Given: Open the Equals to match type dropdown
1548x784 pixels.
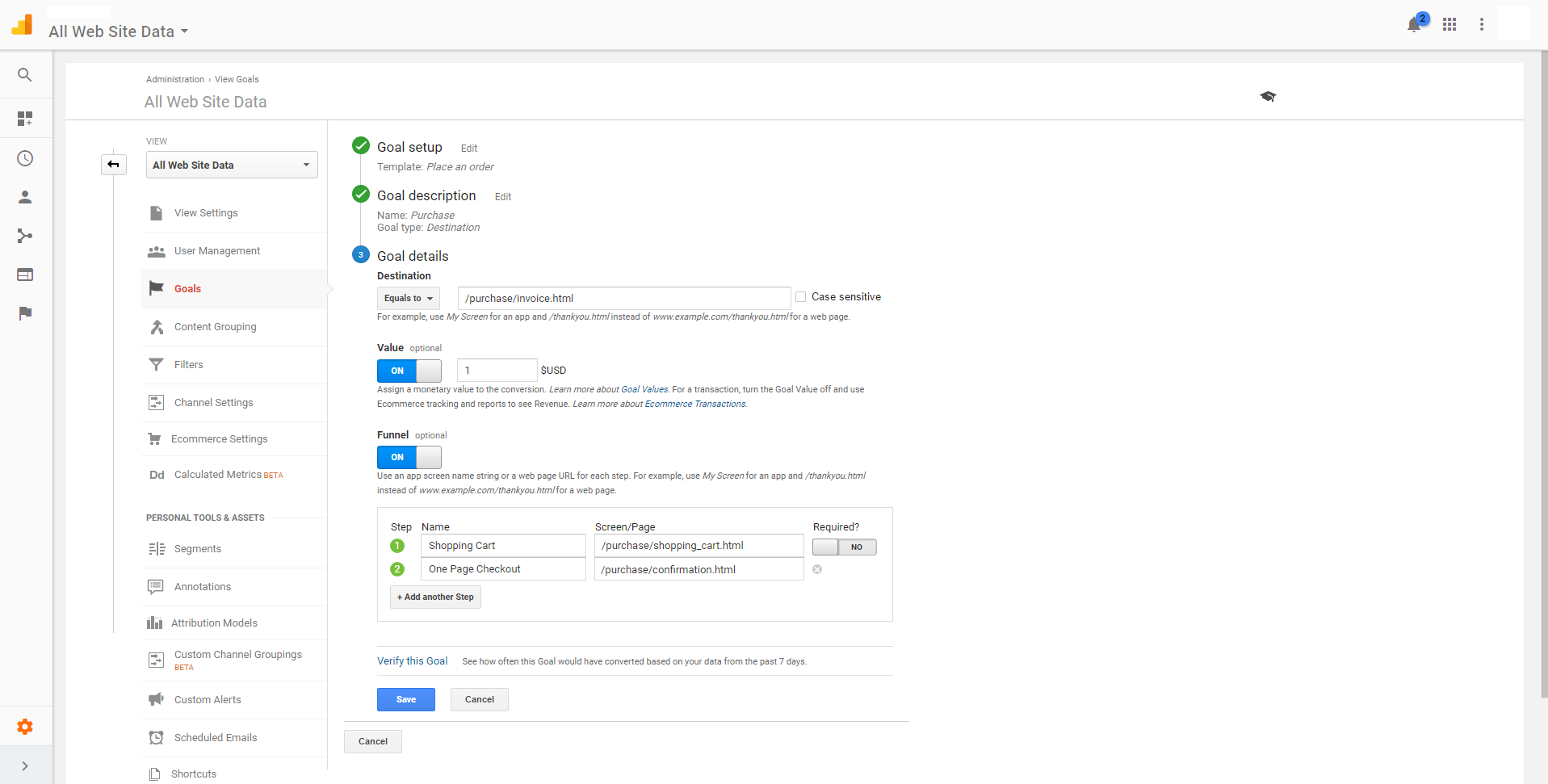Looking at the screenshot, I should coord(409,298).
